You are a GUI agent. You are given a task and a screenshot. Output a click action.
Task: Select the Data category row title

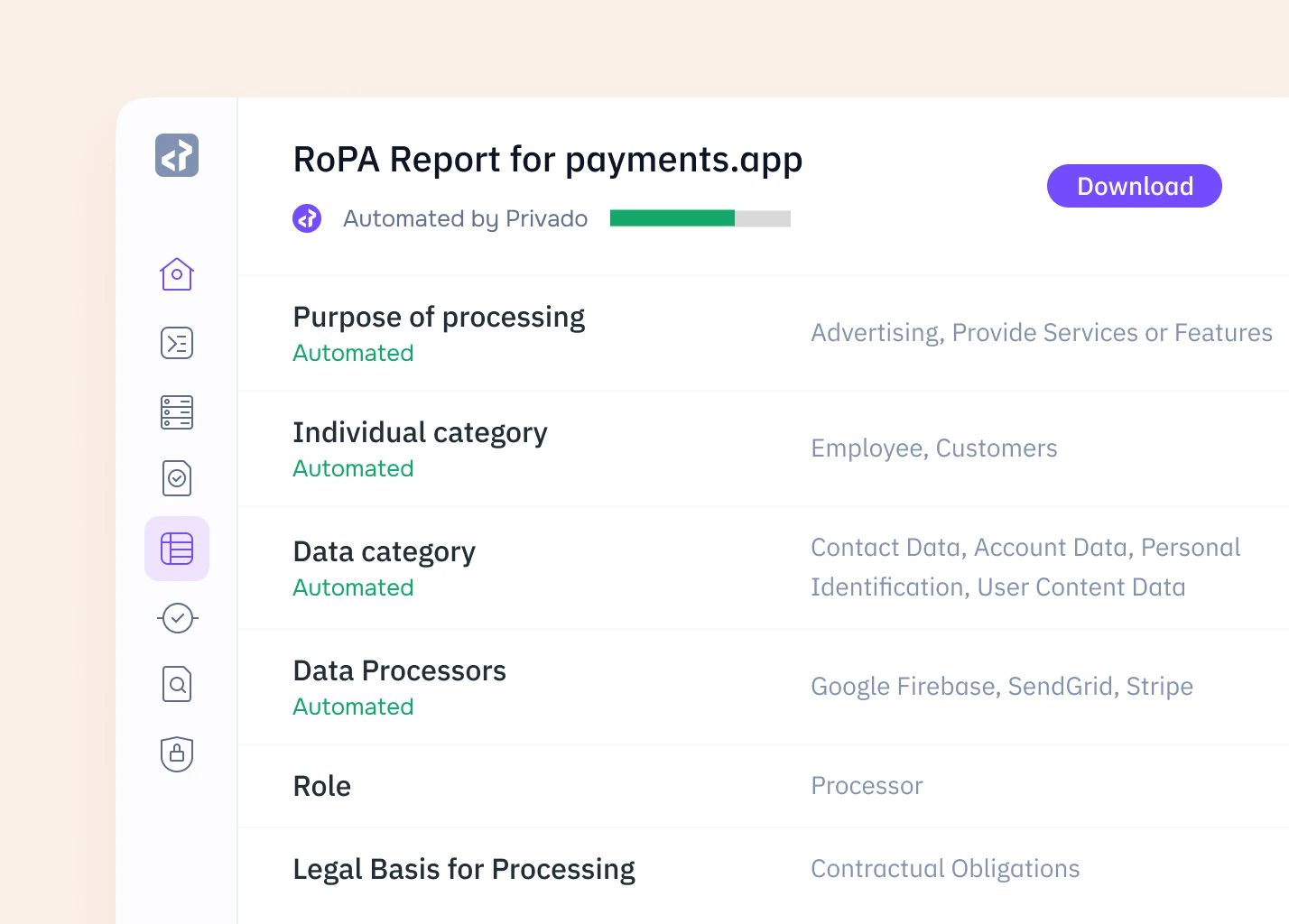coord(384,552)
